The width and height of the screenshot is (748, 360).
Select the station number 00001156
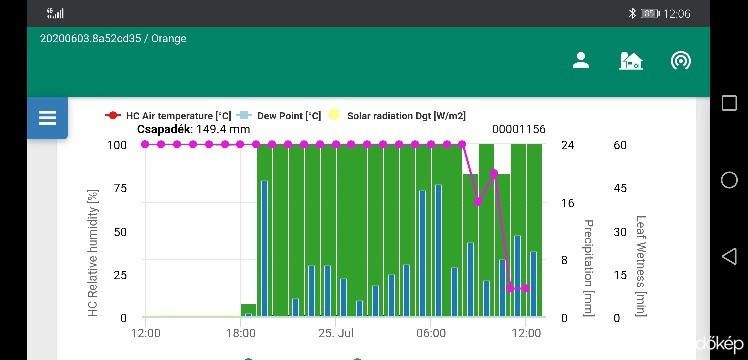pos(519,129)
